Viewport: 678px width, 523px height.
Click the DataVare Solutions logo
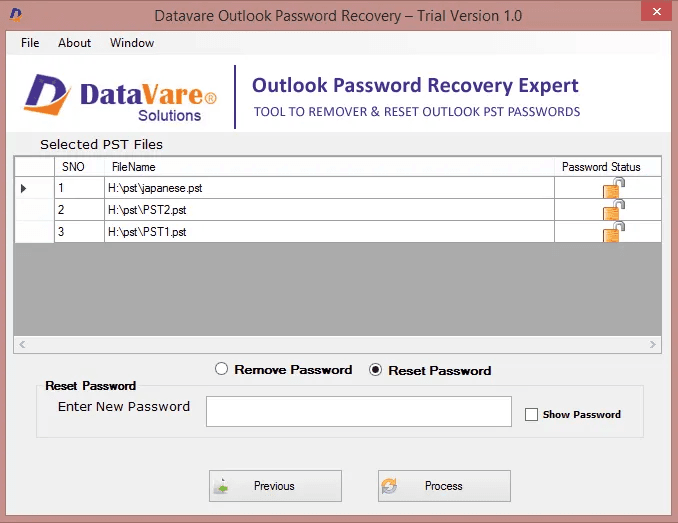click(120, 97)
